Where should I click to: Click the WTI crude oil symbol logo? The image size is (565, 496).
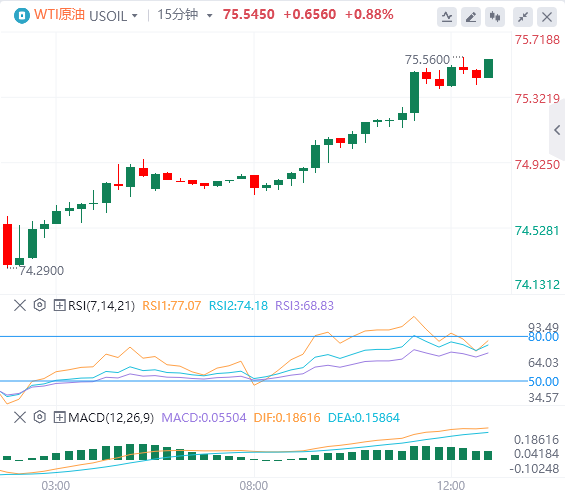point(22,15)
